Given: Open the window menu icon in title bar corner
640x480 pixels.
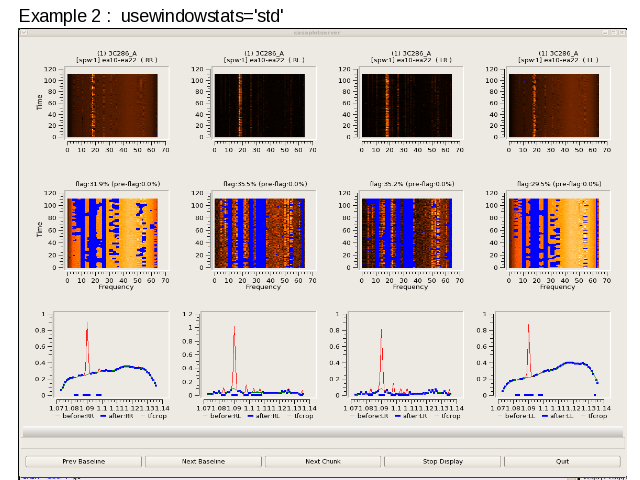Looking at the screenshot, I should click(24, 33).
